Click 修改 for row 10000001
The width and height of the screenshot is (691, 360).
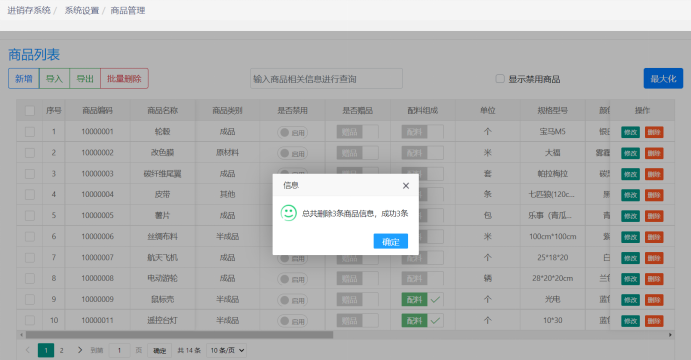pos(630,132)
